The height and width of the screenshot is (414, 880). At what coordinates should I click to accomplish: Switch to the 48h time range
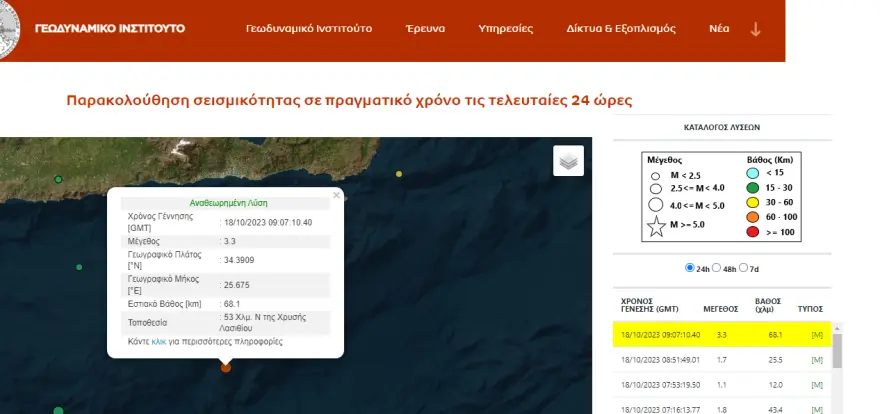coord(717,268)
